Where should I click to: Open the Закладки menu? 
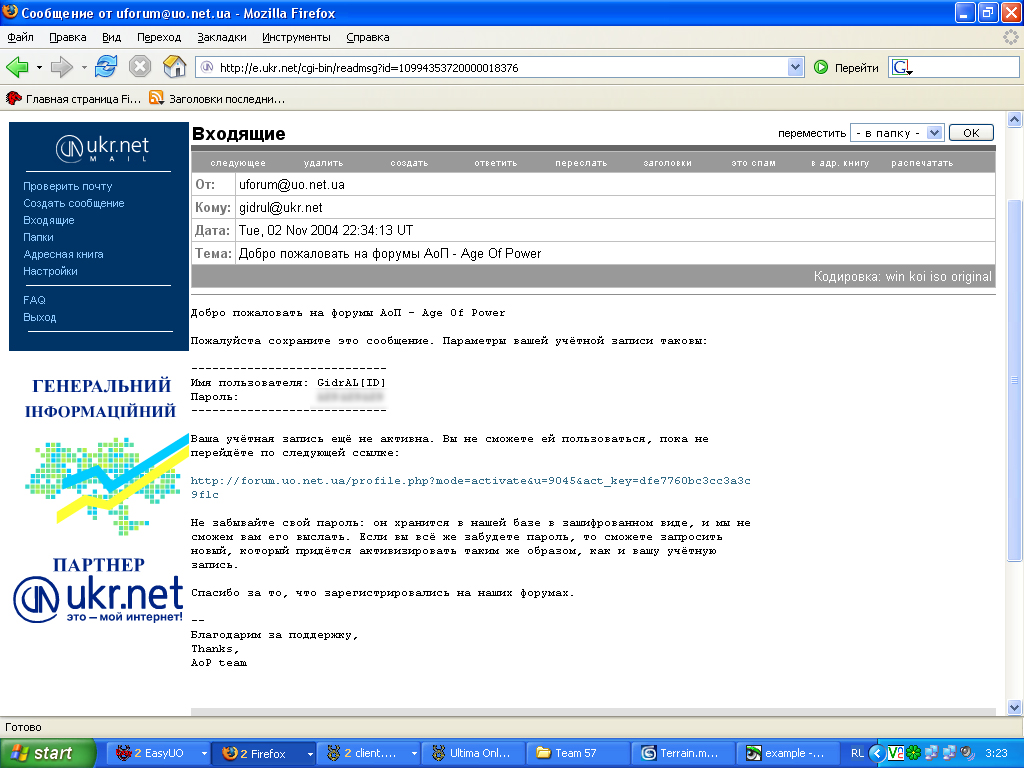click(x=221, y=37)
